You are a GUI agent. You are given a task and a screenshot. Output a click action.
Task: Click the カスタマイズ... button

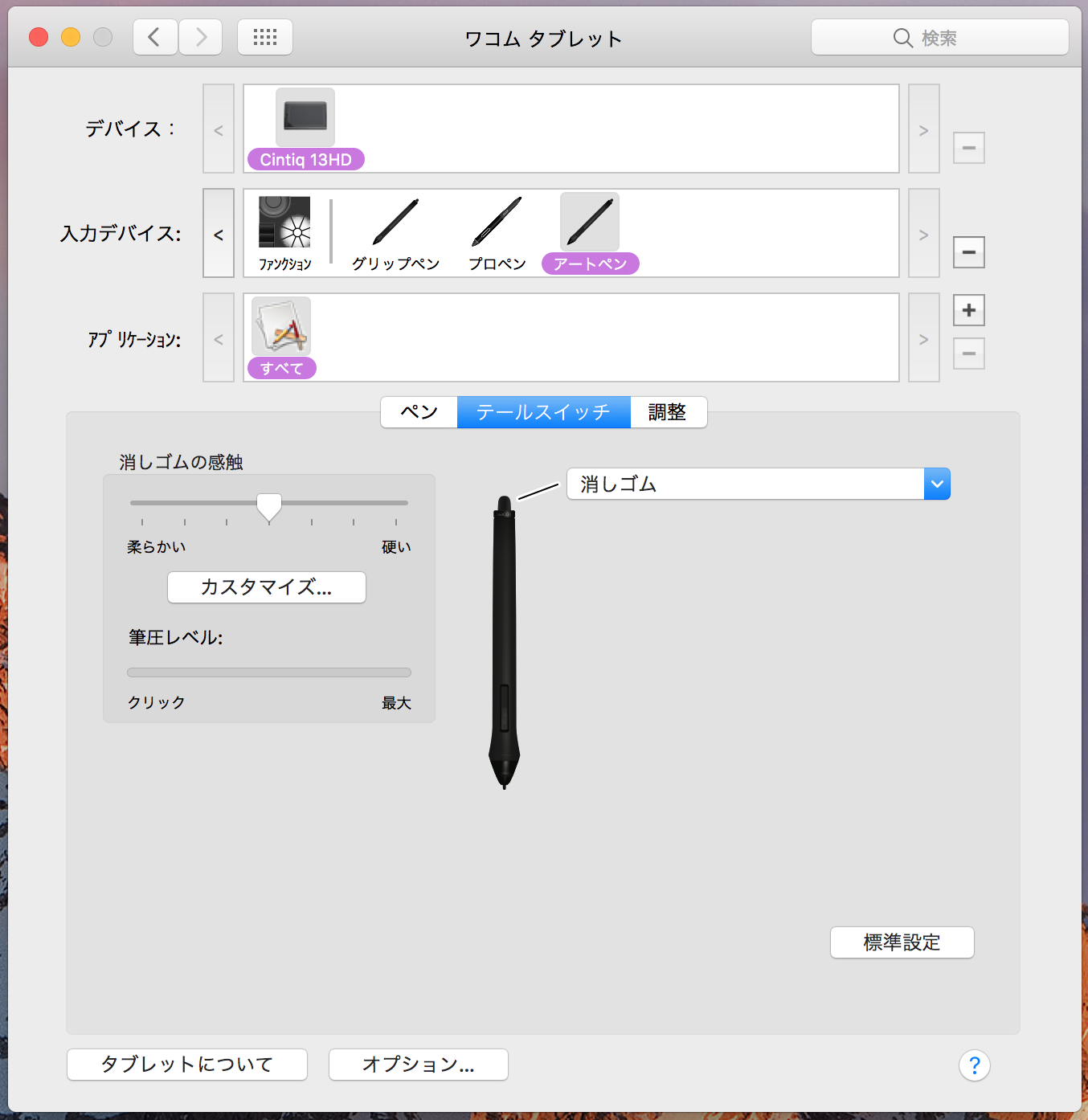pos(267,587)
